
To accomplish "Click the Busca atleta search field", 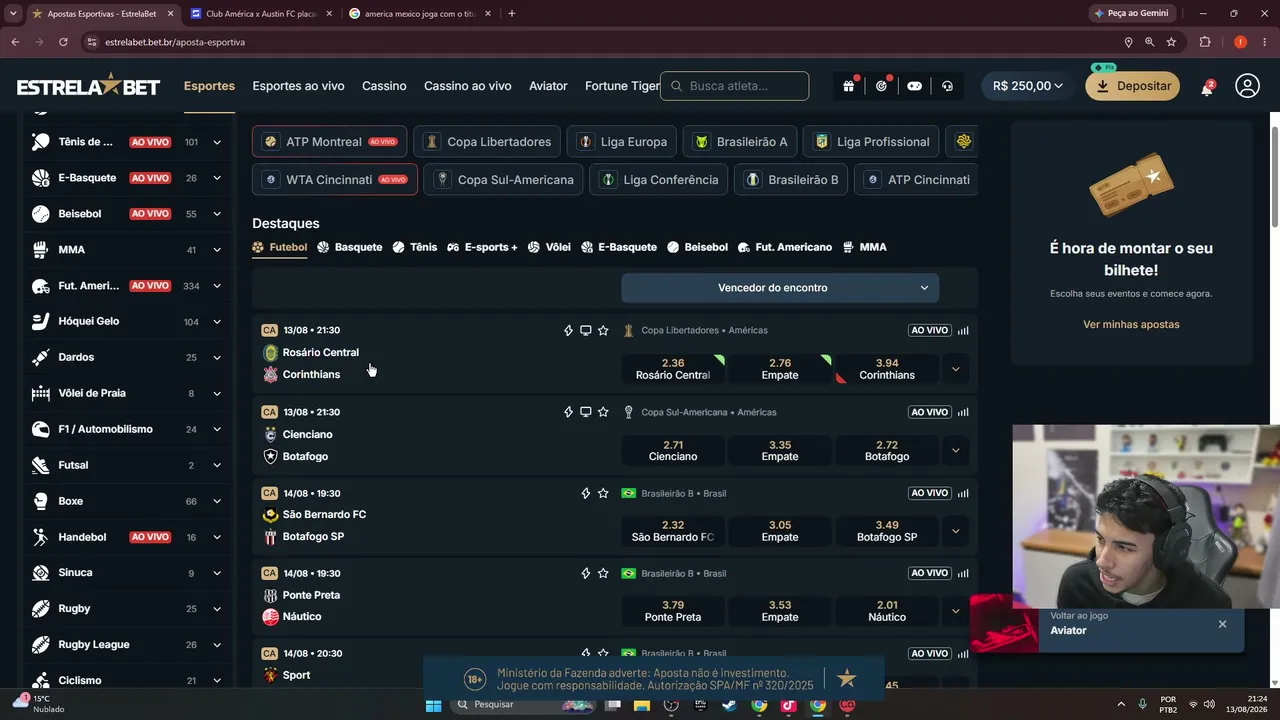I will click(735, 86).
